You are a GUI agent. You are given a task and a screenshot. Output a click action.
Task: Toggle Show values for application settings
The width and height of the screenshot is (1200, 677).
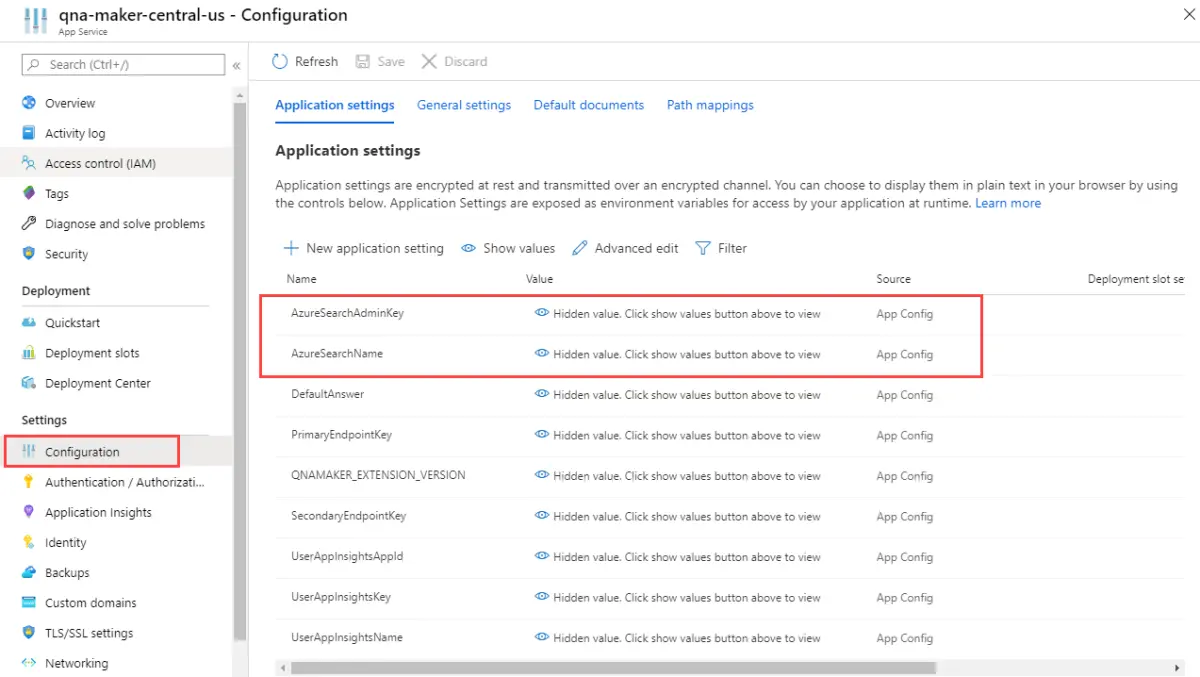tap(508, 248)
